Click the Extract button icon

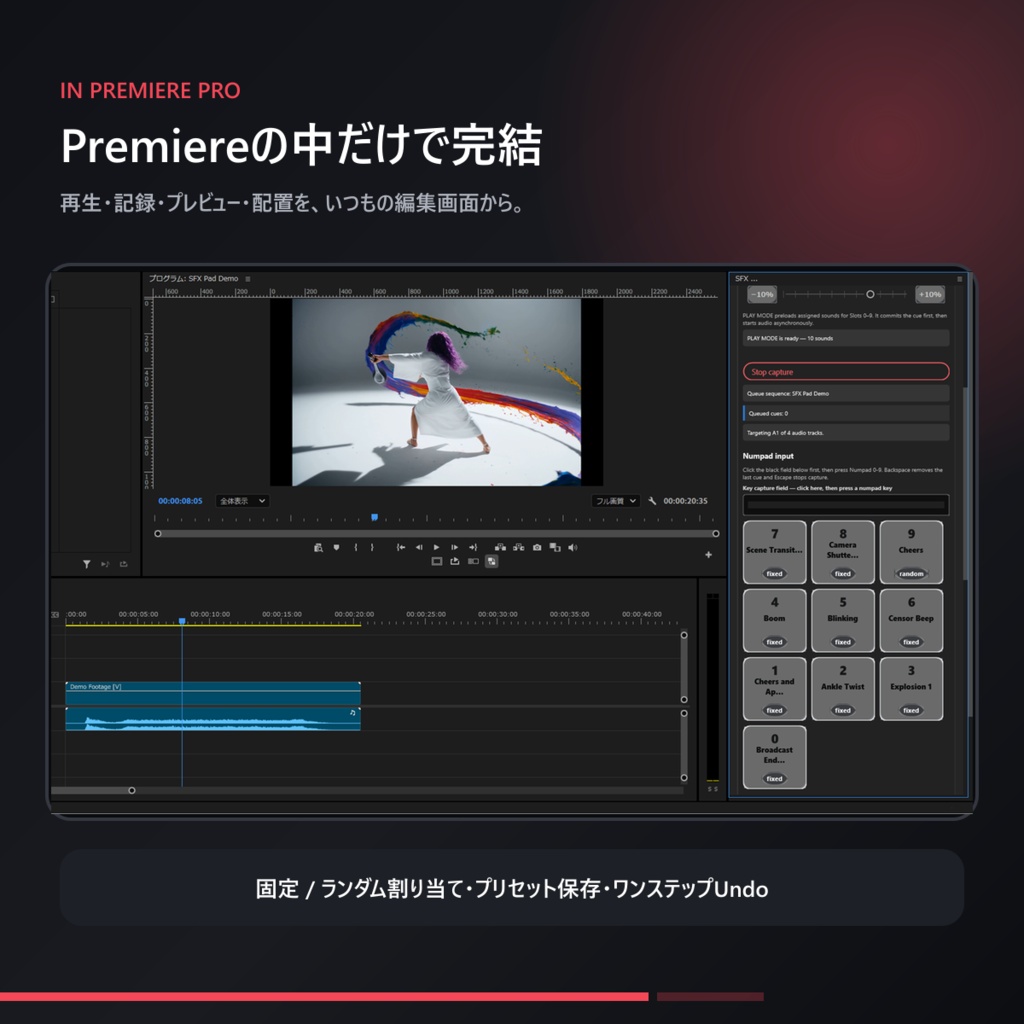(x=519, y=547)
